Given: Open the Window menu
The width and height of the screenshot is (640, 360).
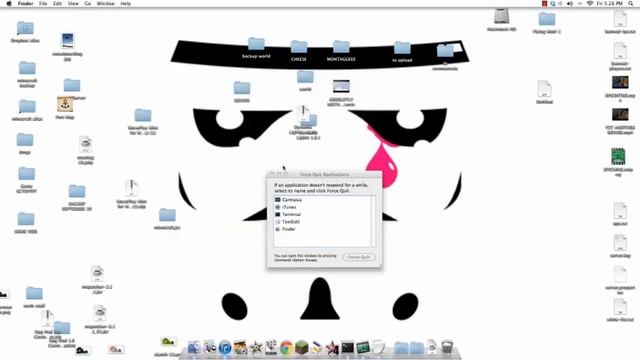Looking at the screenshot, I should tap(105, 3).
